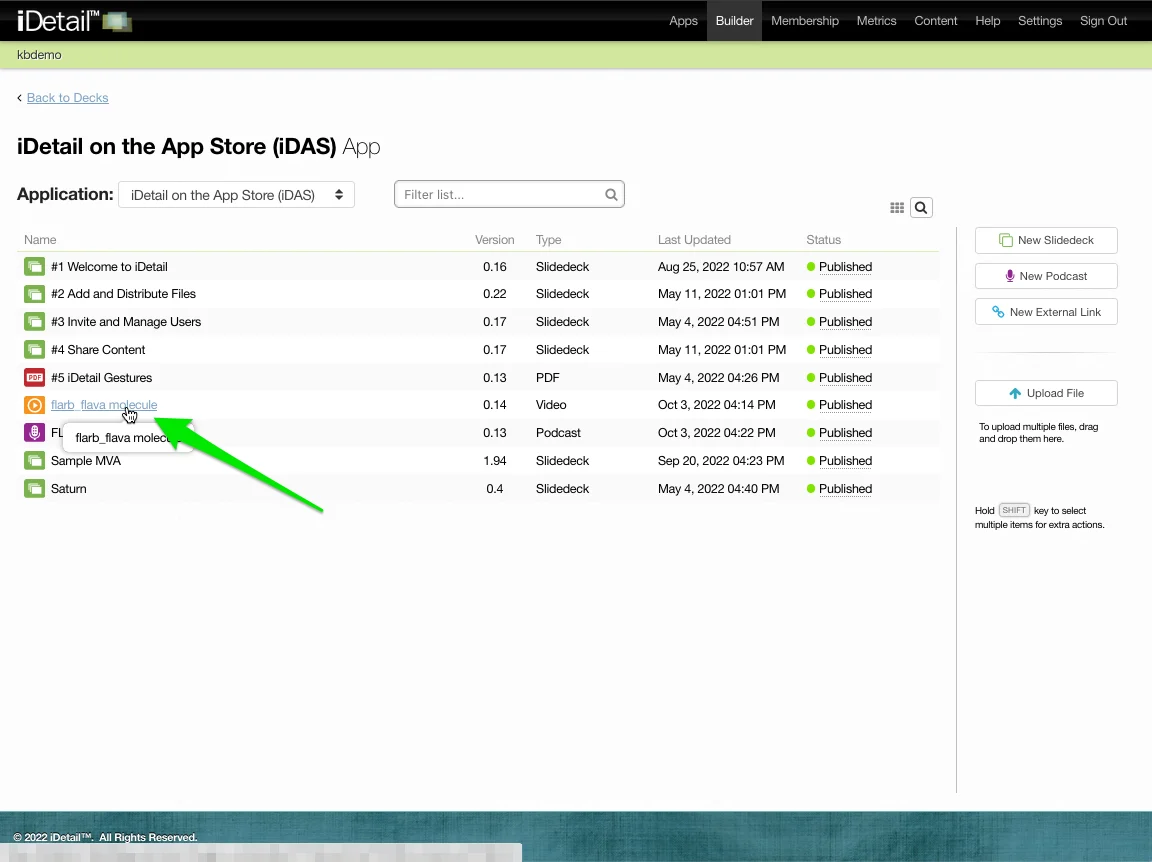1152x862 pixels.
Task: Click the purple podcast microphone row icon
Action: (35, 433)
